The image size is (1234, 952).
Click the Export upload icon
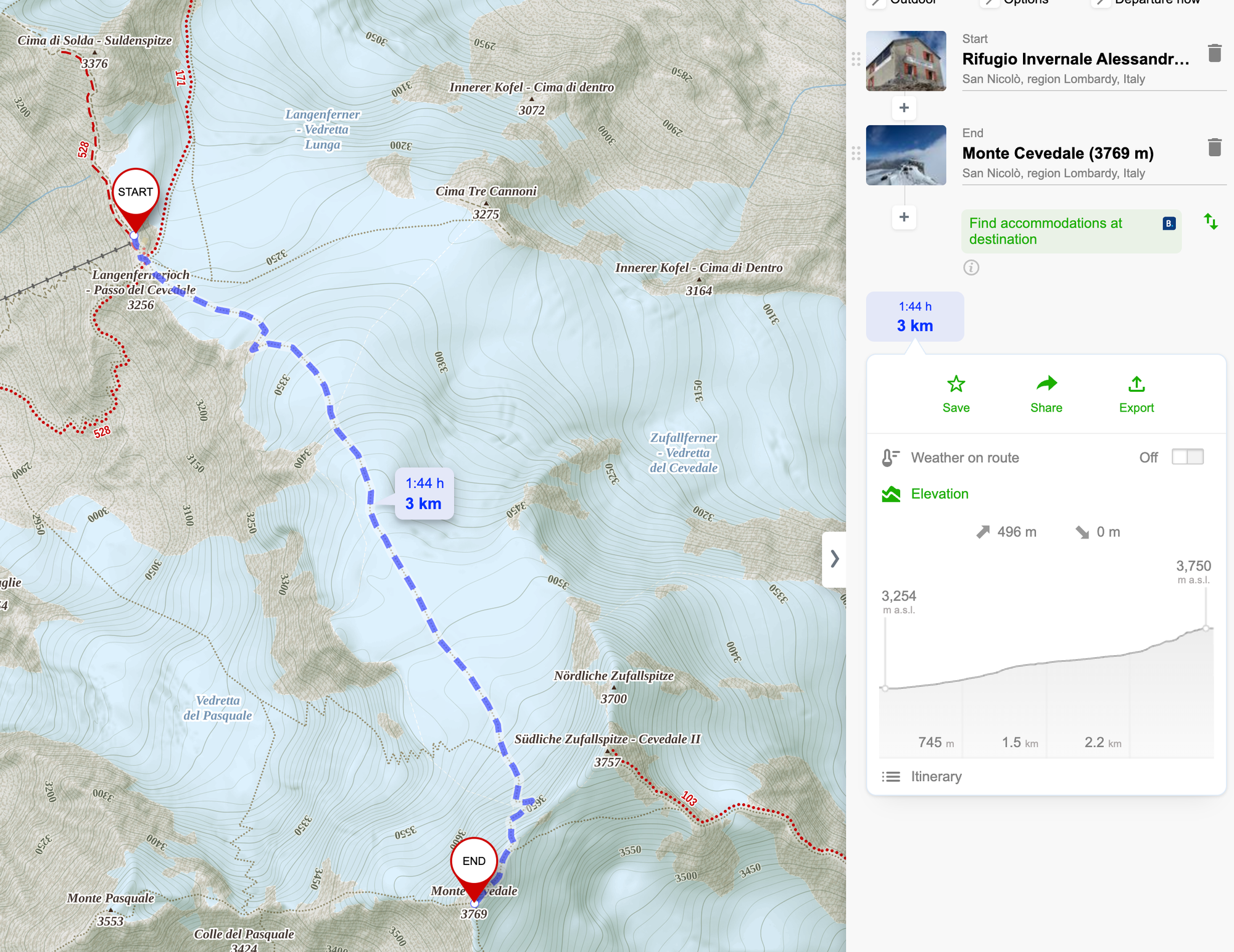click(x=1136, y=384)
